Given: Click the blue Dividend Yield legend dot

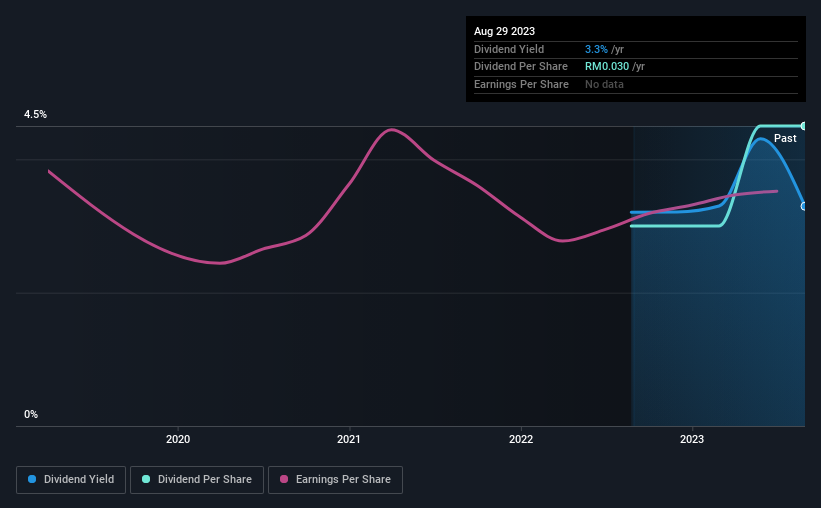Looking at the screenshot, I should tap(32, 480).
